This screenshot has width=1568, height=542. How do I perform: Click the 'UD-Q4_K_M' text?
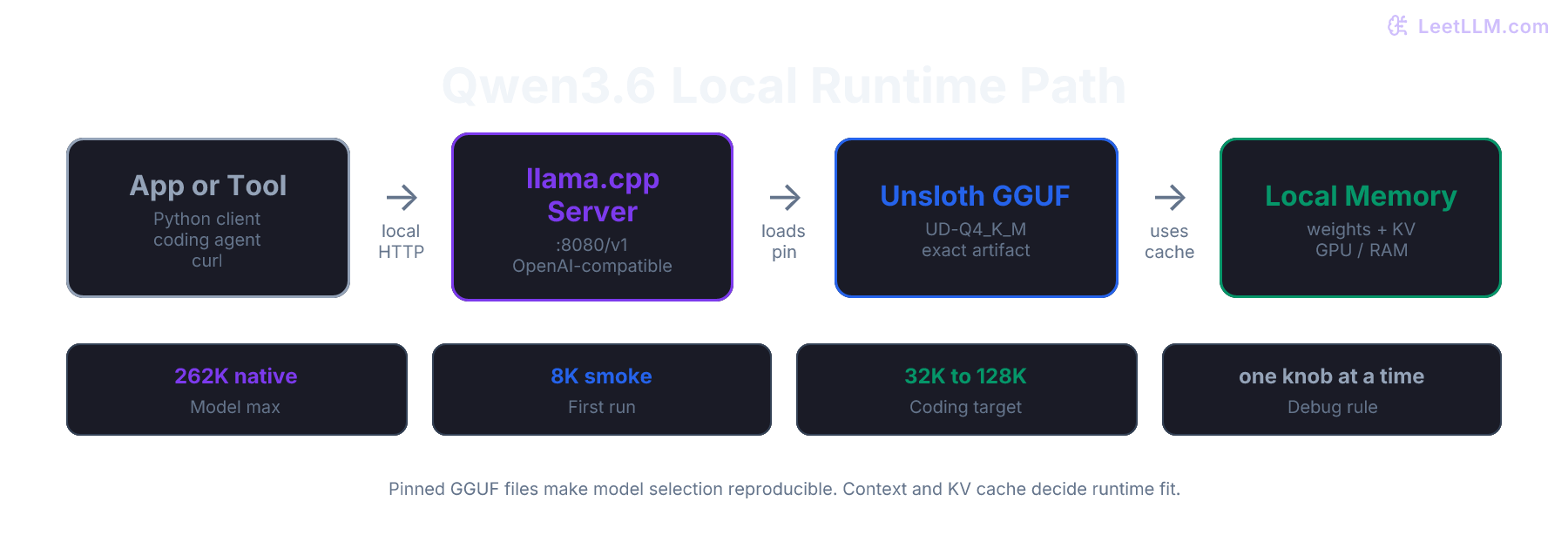[x=976, y=229]
